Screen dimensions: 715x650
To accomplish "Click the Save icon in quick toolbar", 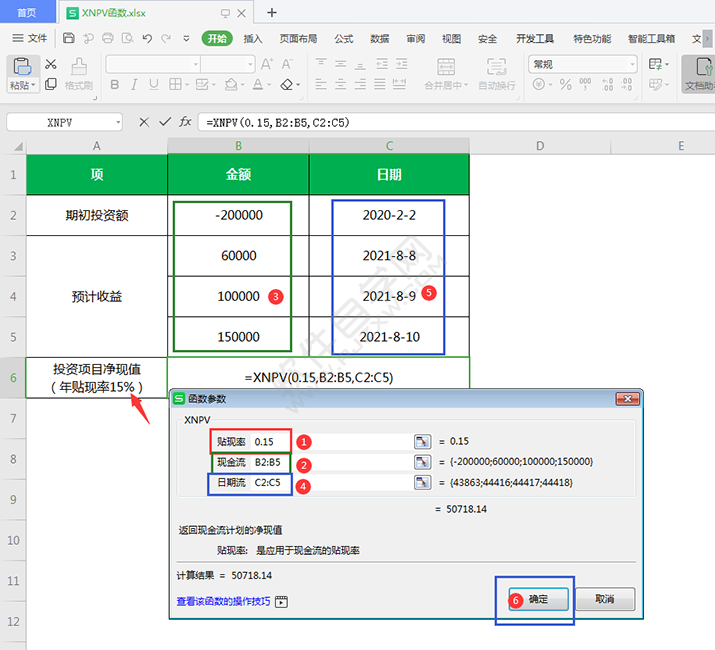I will [x=68, y=38].
